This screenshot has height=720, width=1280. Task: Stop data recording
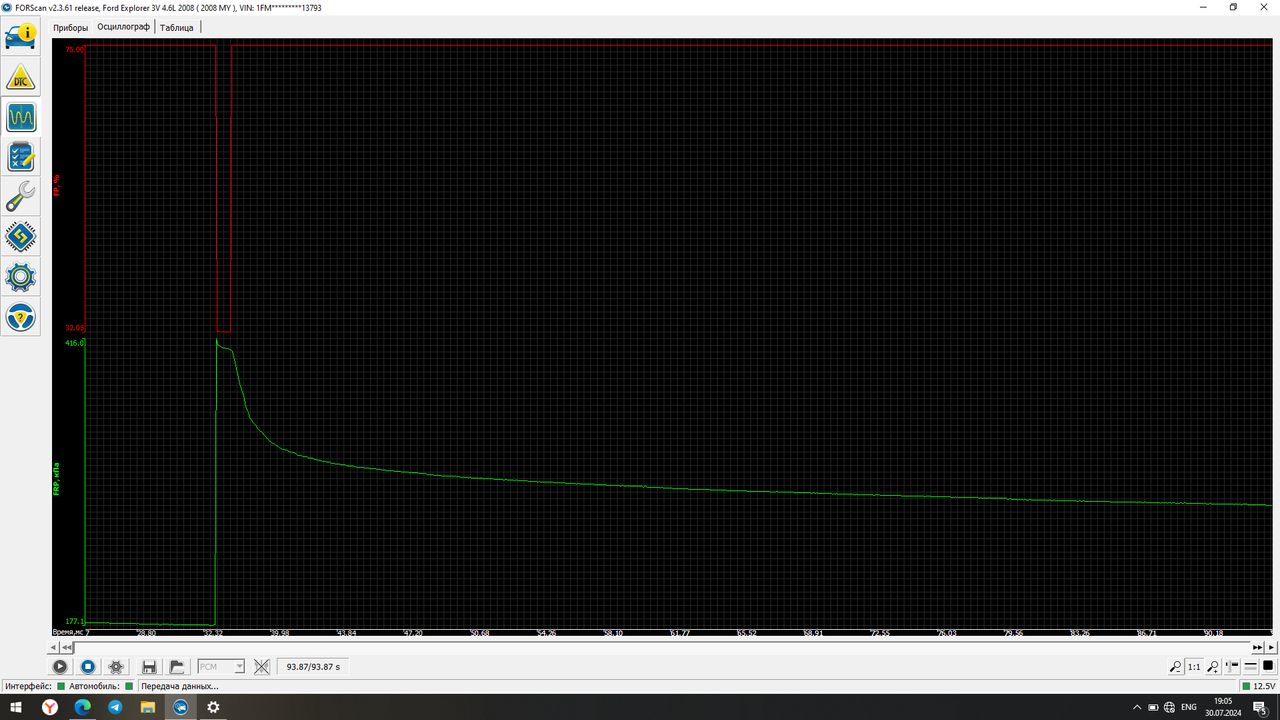[x=88, y=666]
